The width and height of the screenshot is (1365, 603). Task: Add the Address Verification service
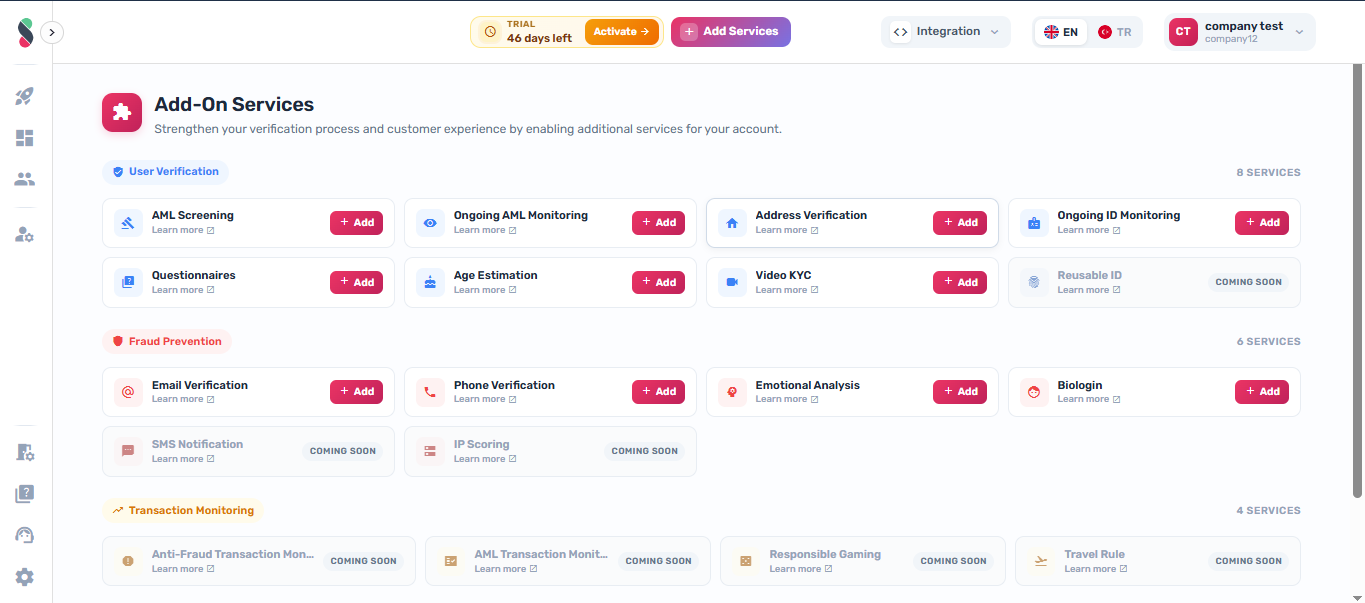[x=960, y=223]
